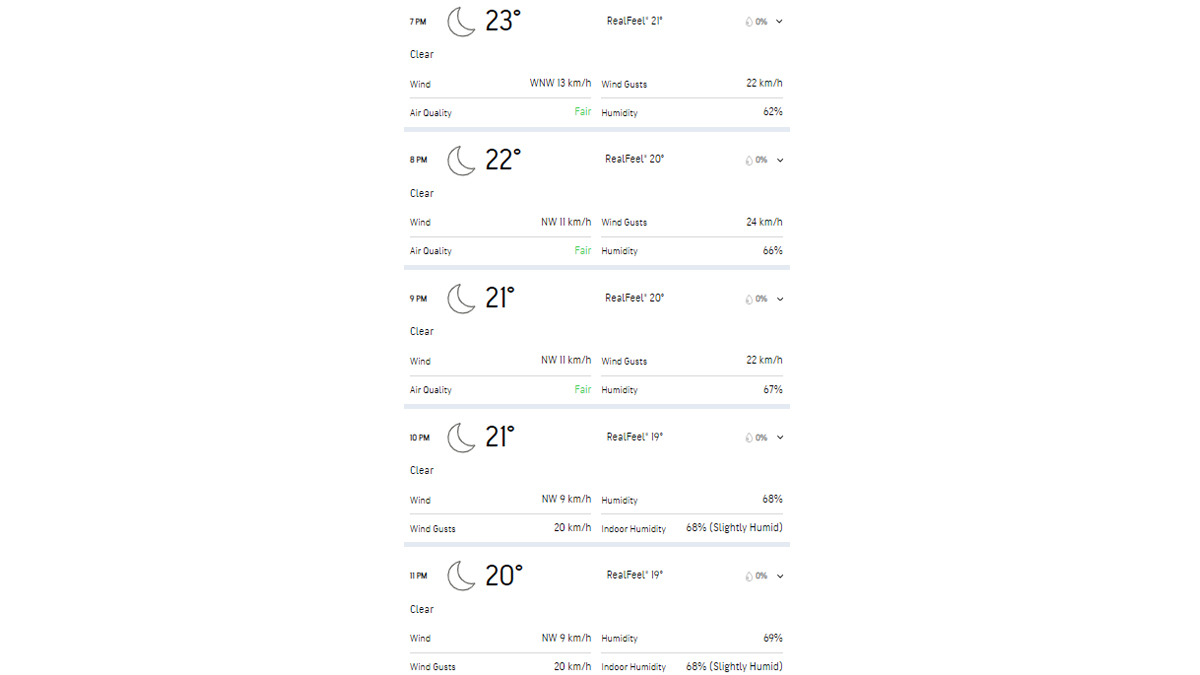Click the moon icon for 9 PM

(x=461, y=298)
